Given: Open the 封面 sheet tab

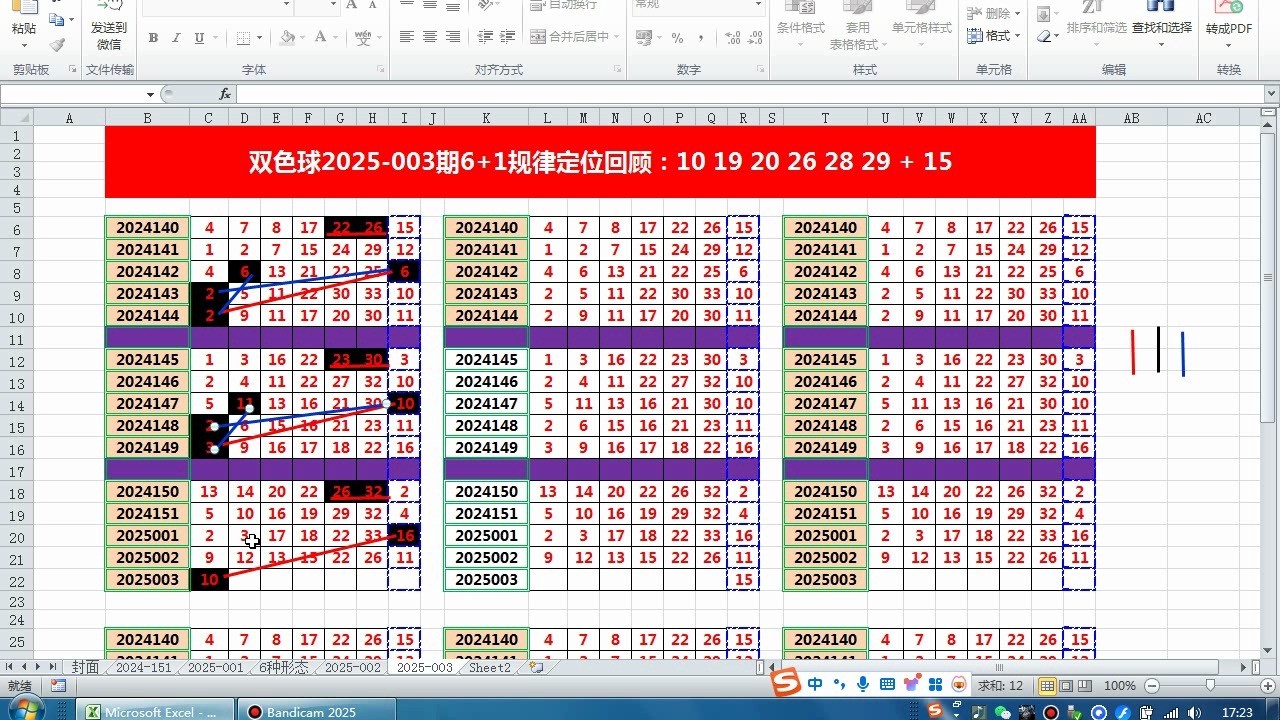Looking at the screenshot, I should click(x=85, y=667).
